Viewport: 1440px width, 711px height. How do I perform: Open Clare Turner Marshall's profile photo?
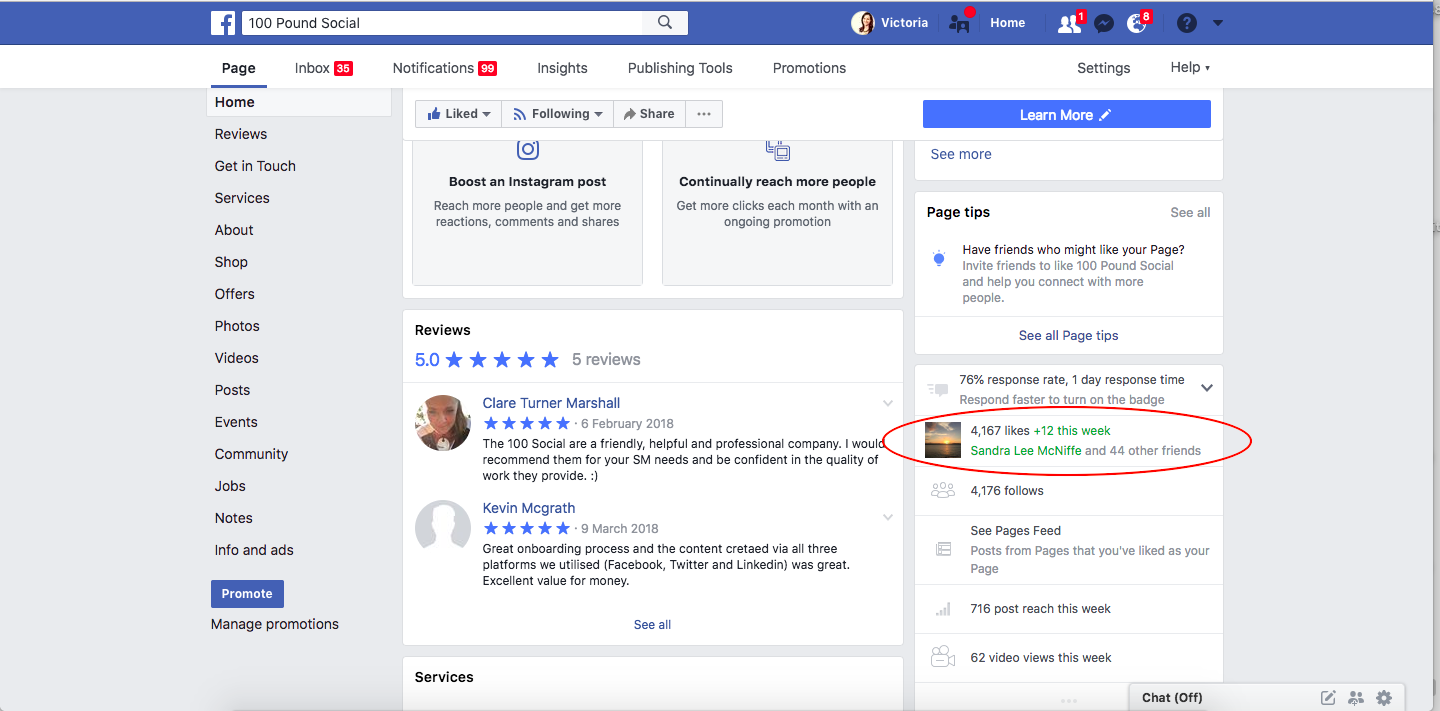tap(443, 423)
